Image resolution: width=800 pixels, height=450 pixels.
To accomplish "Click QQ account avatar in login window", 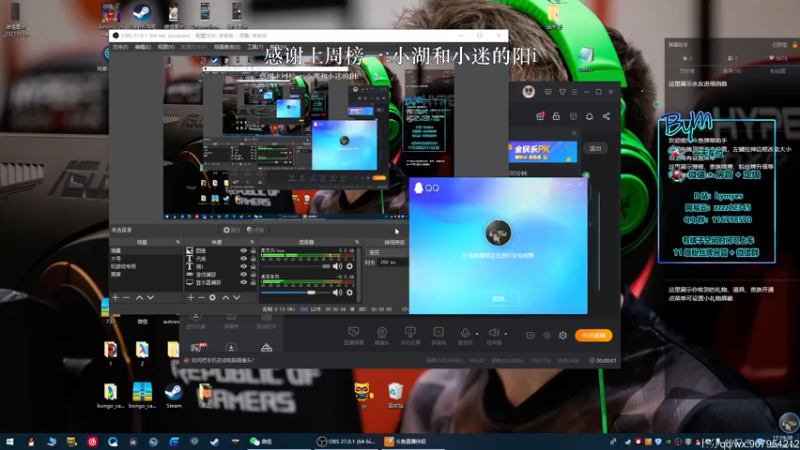I will pyautogui.click(x=498, y=233).
